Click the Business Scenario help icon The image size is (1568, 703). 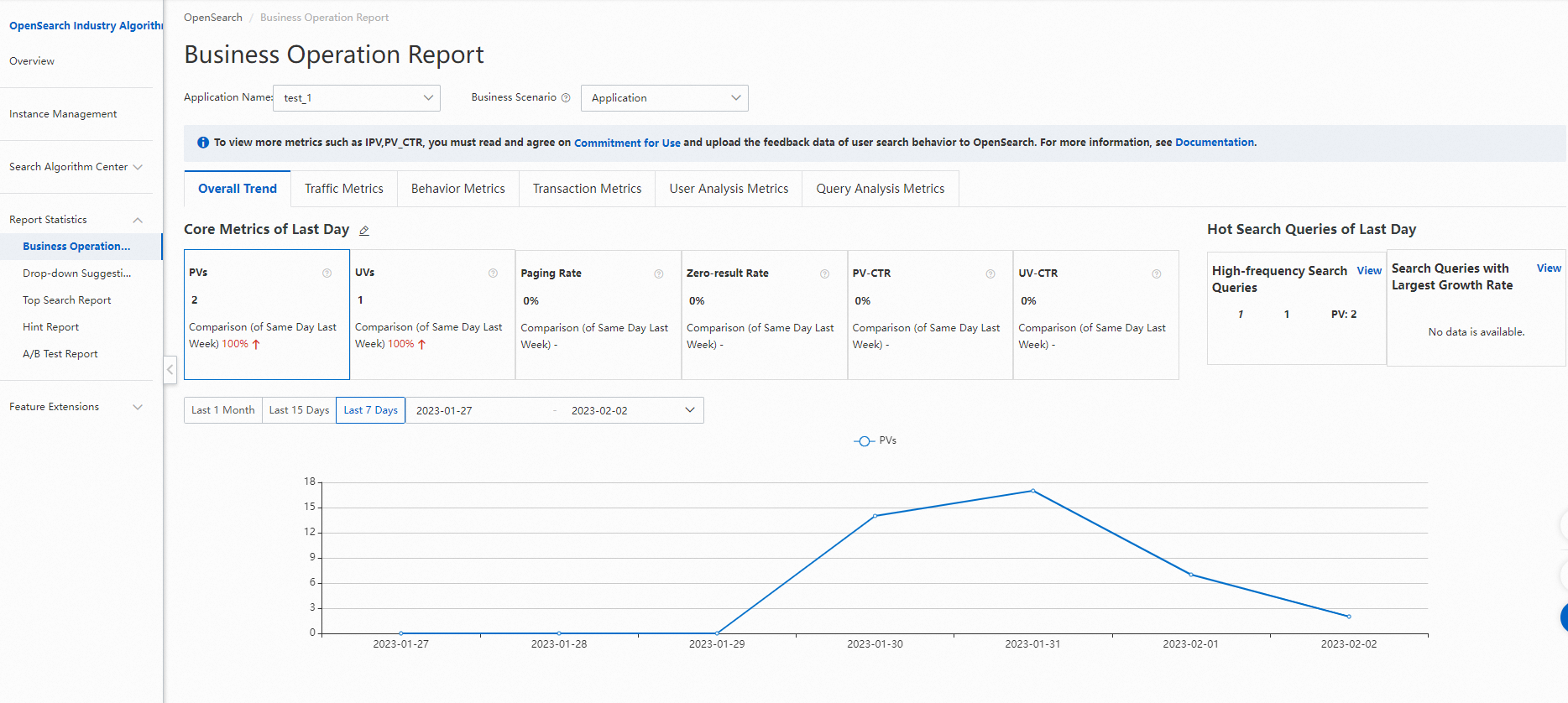click(x=566, y=98)
